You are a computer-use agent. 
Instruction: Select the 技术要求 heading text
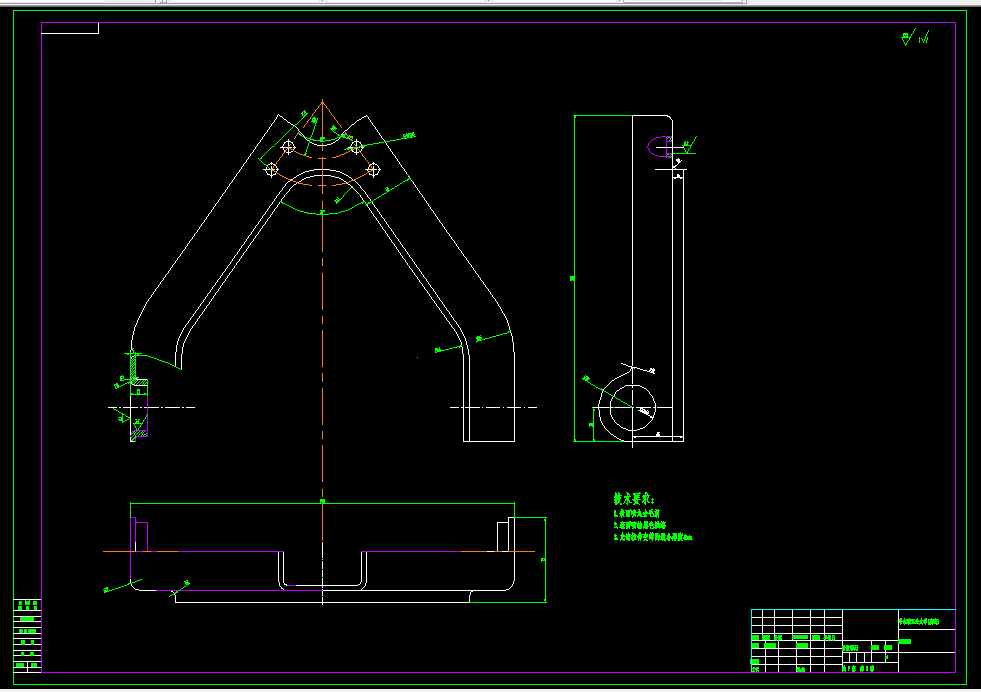pos(634,499)
